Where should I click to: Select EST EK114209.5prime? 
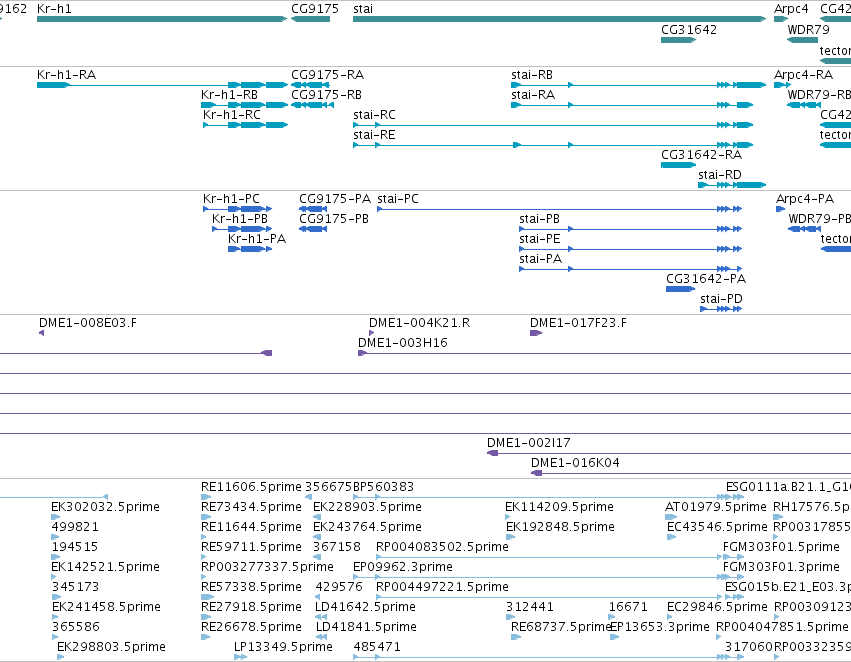[x=507, y=517]
